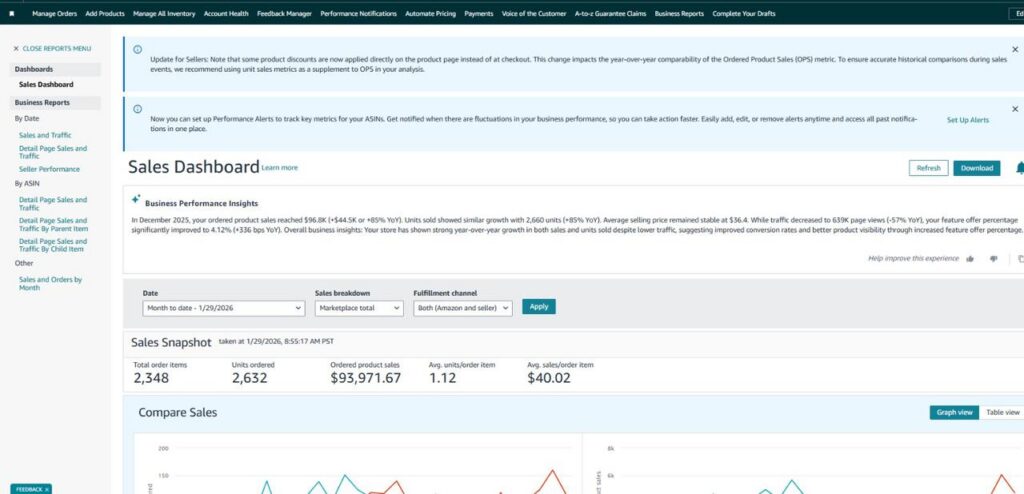Viewport: 1024px width, 494px height.
Task: Click the info icon on Performance Alerts banner
Action: click(x=137, y=109)
